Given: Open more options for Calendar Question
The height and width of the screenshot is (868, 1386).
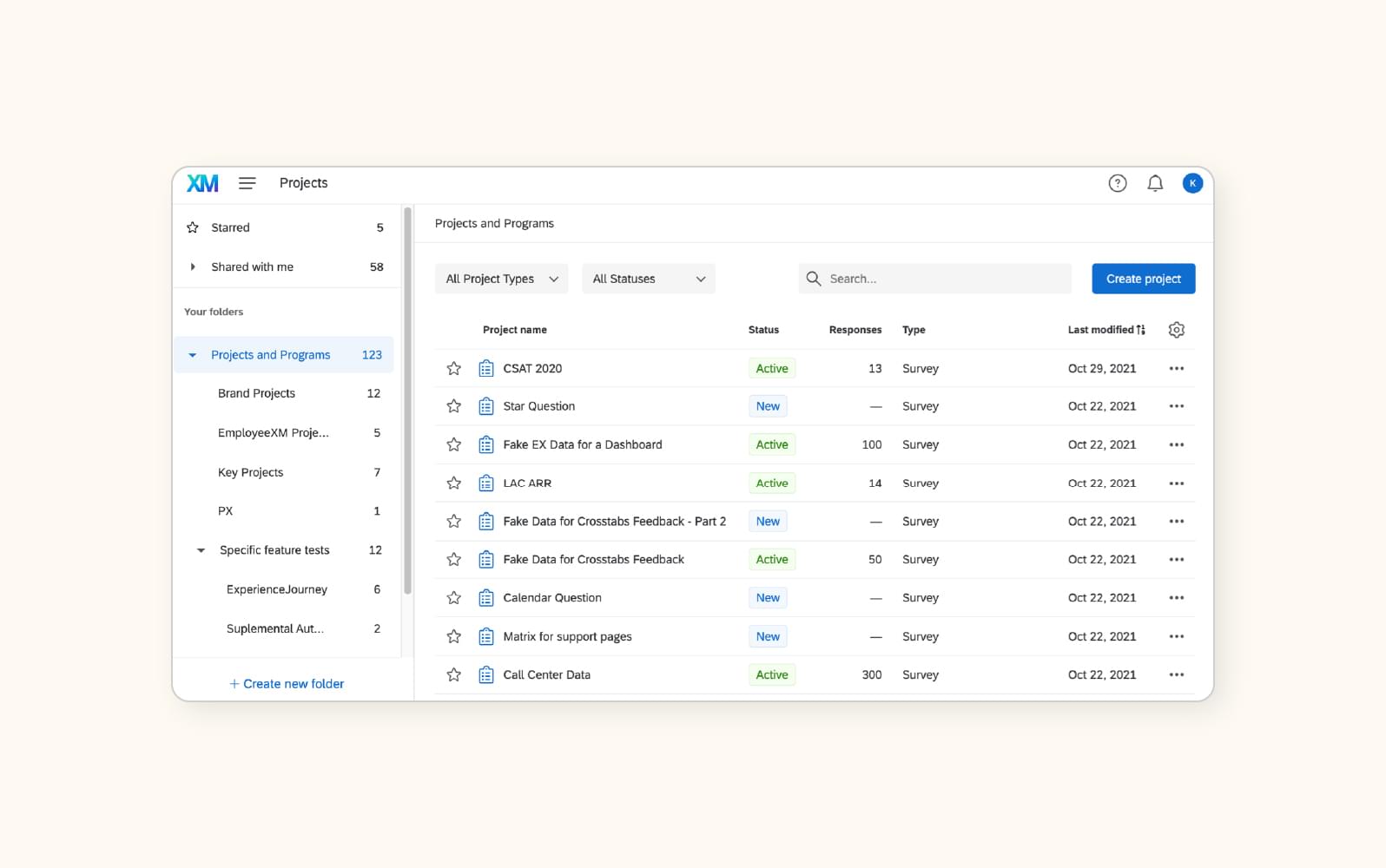Looking at the screenshot, I should click(x=1177, y=598).
